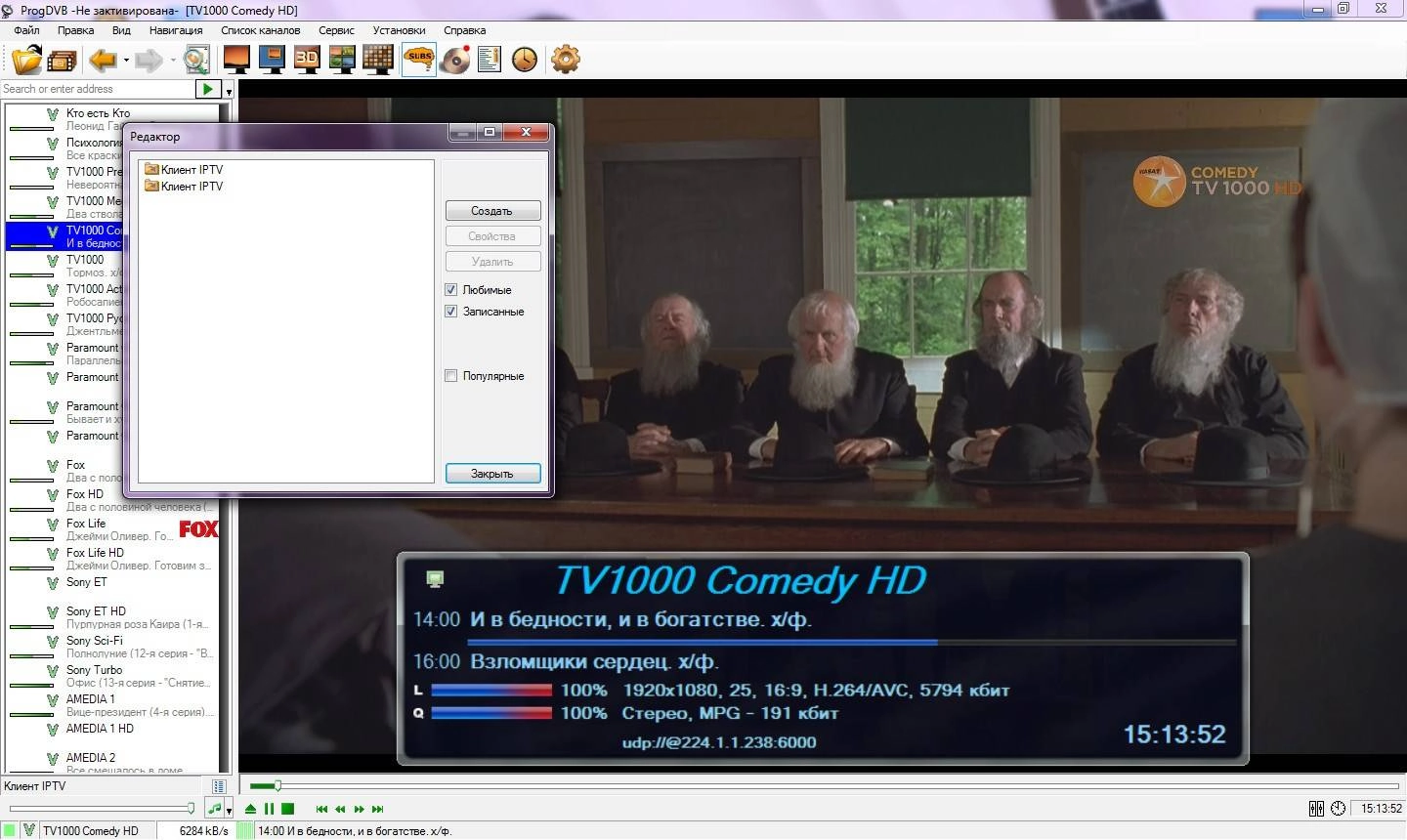Open the Справка menu
Image resolution: width=1407 pixels, height=840 pixels.
click(x=464, y=30)
